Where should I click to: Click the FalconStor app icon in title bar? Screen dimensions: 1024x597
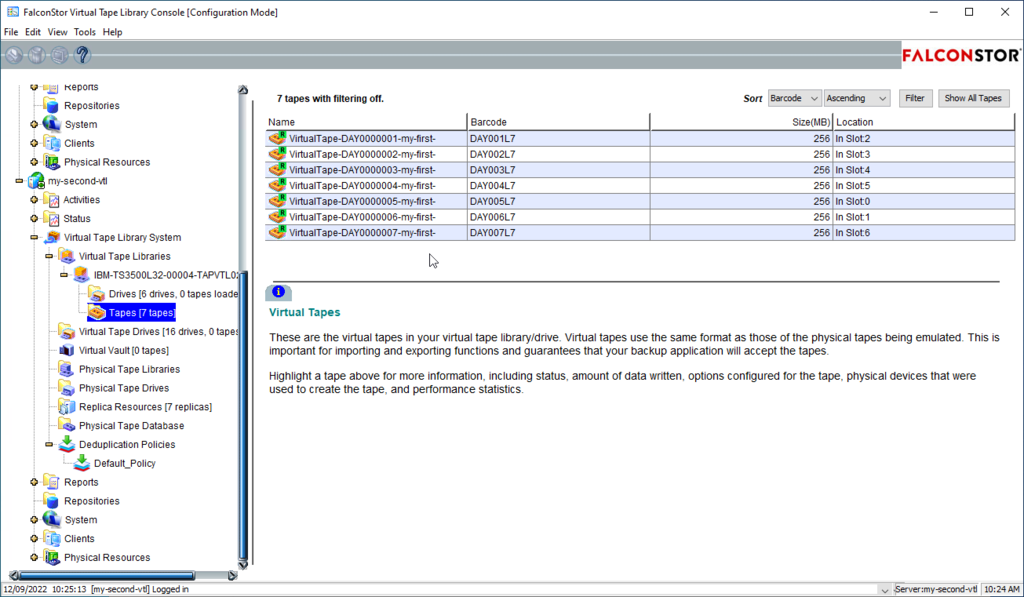[x=12, y=12]
